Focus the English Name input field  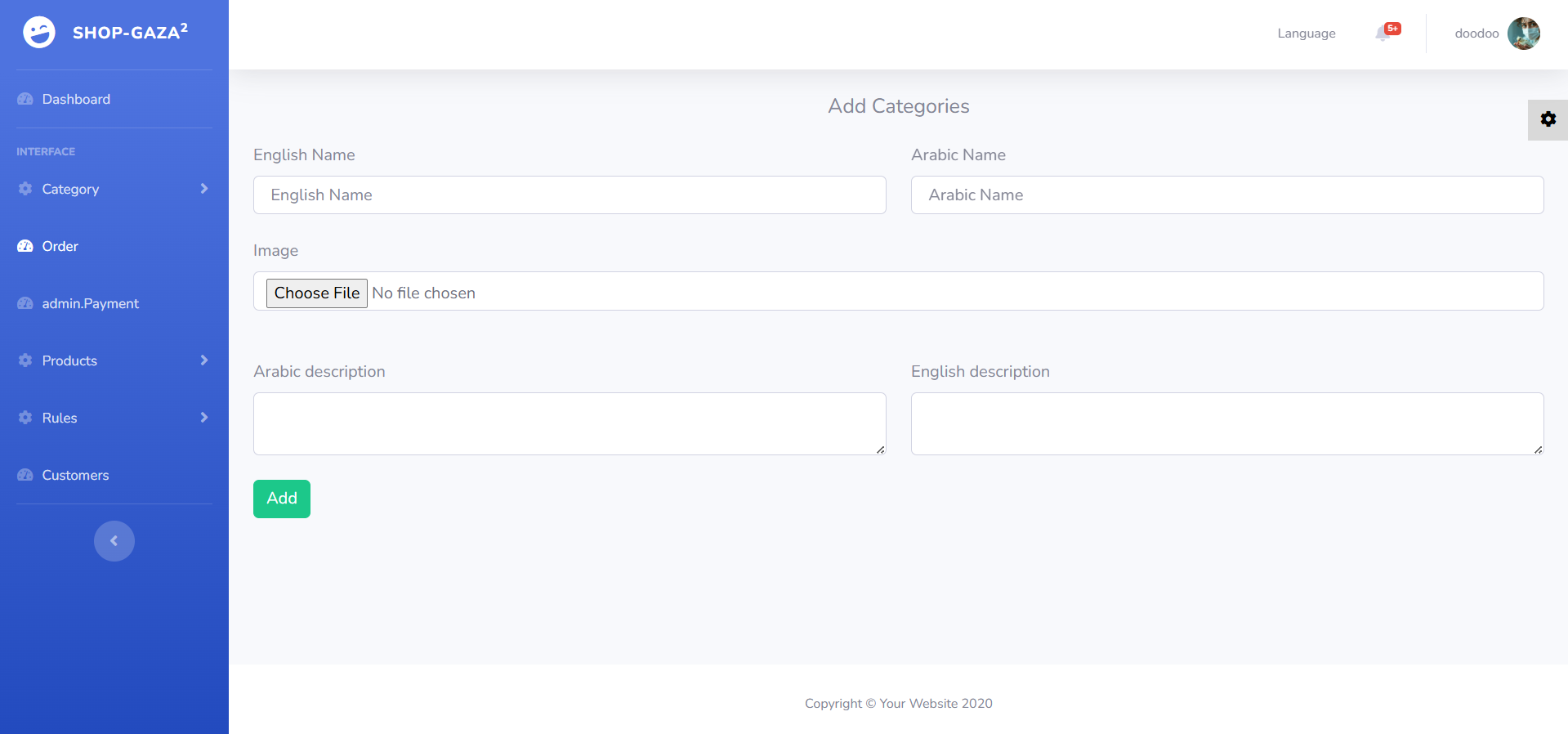570,195
